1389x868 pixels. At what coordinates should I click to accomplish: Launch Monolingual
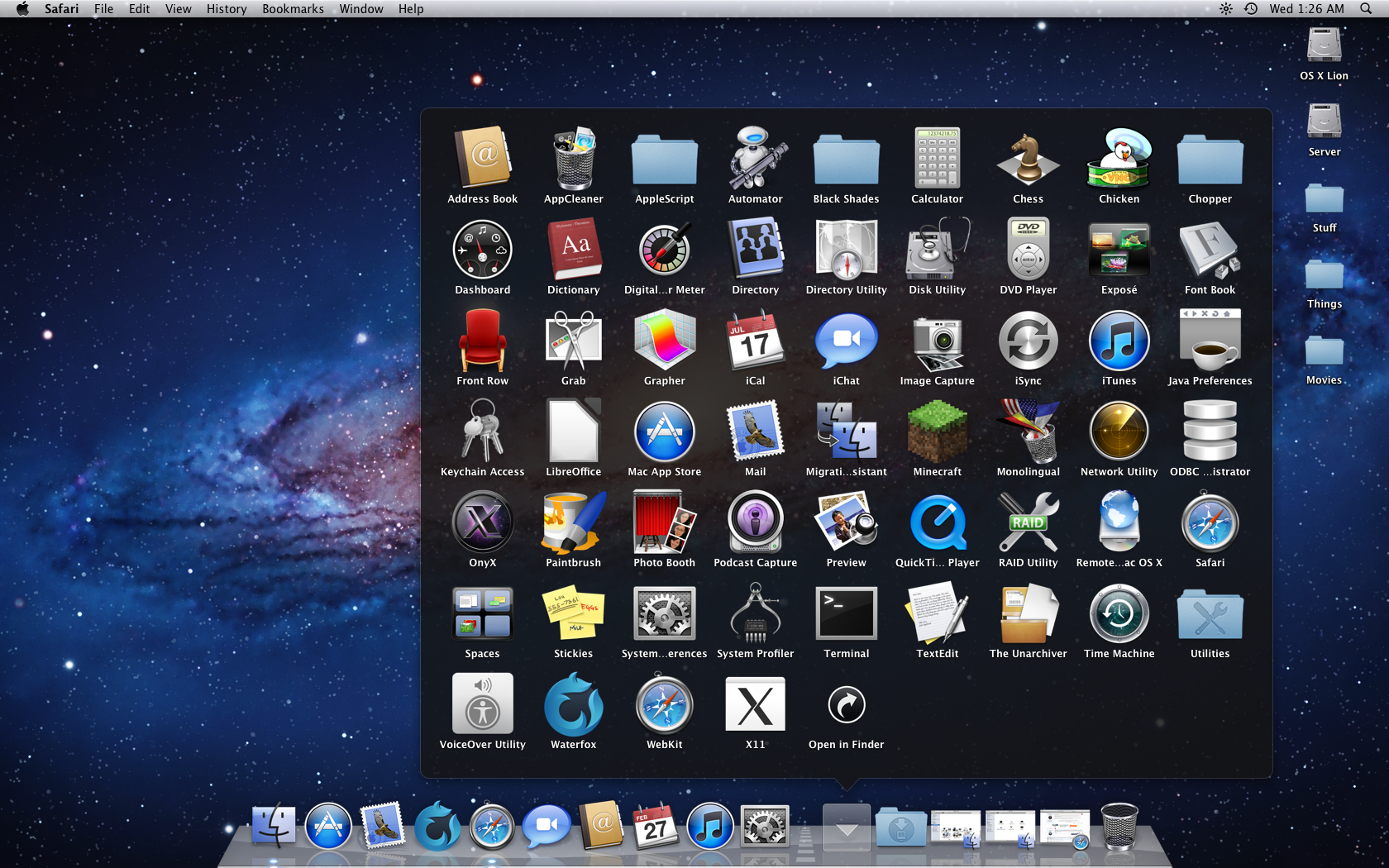pos(1028,431)
